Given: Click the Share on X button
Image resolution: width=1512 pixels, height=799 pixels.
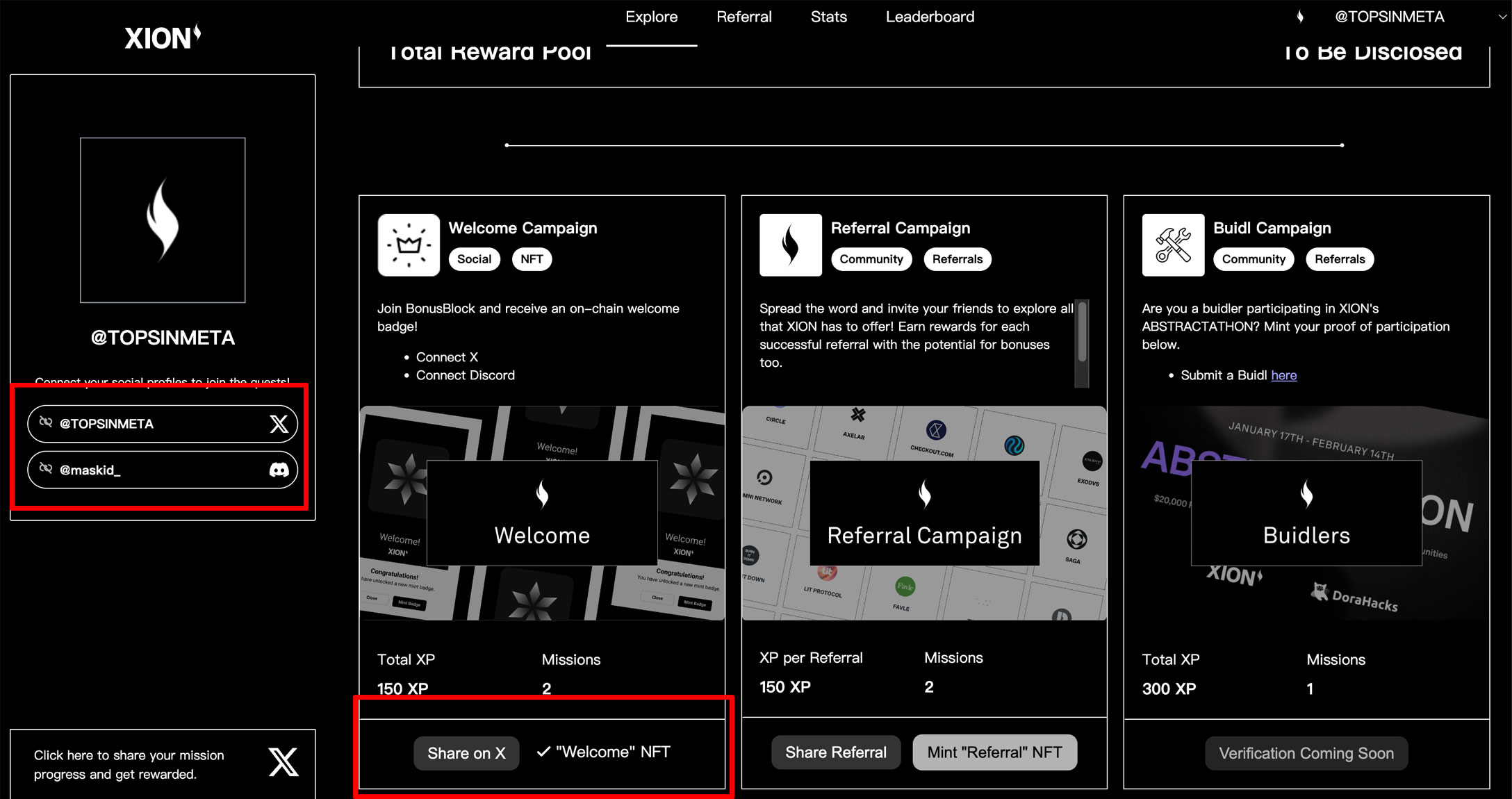Looking at the screenshot, I should [466, 753].
